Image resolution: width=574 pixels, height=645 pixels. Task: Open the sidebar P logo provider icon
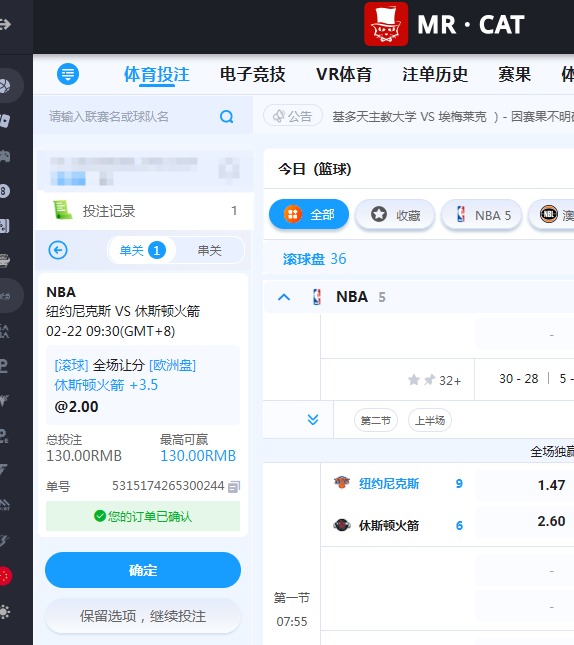click(4, 365)
